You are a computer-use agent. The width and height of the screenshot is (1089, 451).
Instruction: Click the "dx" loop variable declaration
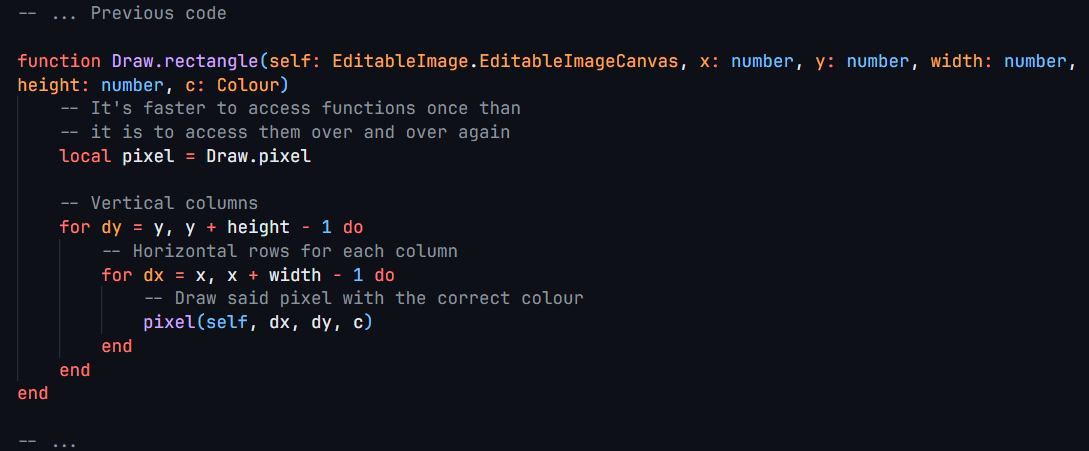[x=153, y=275]
